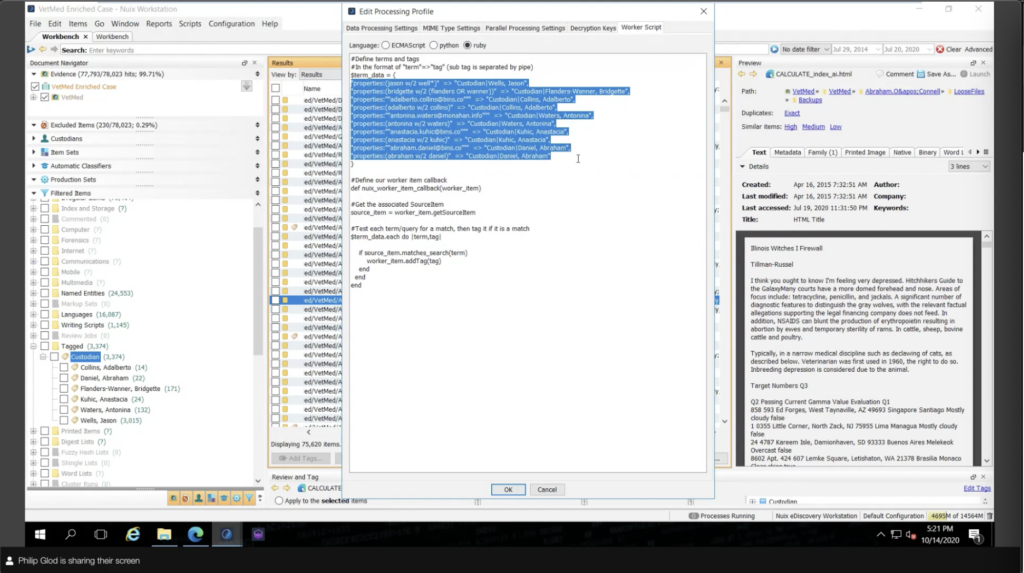Undock the Preview panel
This screenshot has height=573, width=1024.
point(973,63)
